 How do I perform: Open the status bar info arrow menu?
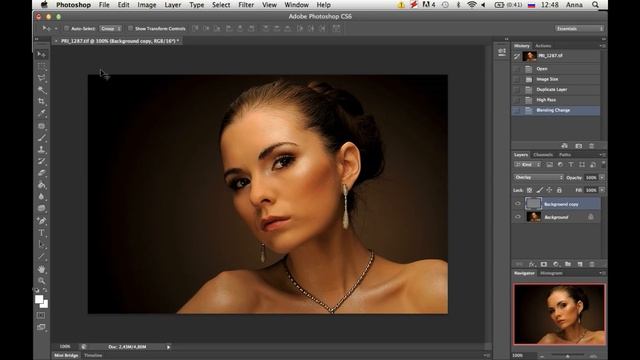(x=168, y=347)
